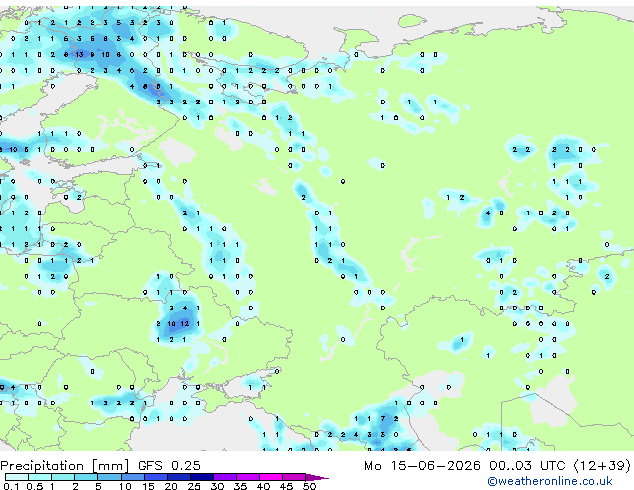634x490 pixels.
Task: Click the legend label '30'
Action: [217, 486]
